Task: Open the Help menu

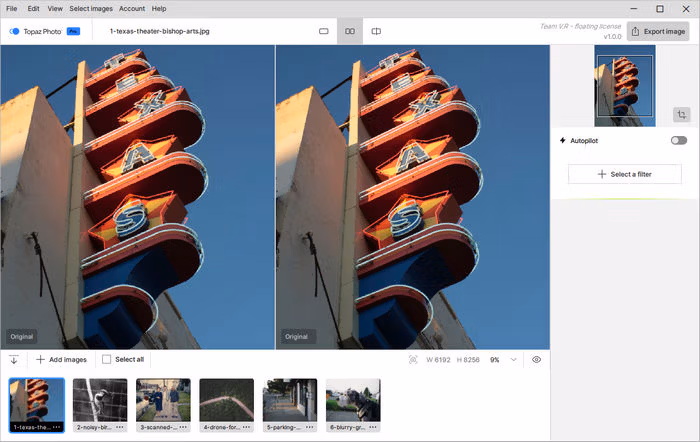Action: coord(159,8)
